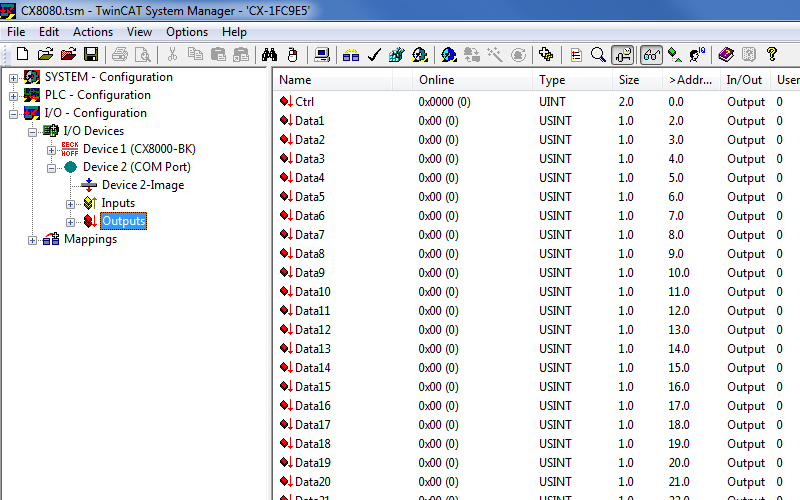This screenshot has width=800, height=500.
Task: Click the yellow plus signs toolbar icon
Action: tap(546, 54)
